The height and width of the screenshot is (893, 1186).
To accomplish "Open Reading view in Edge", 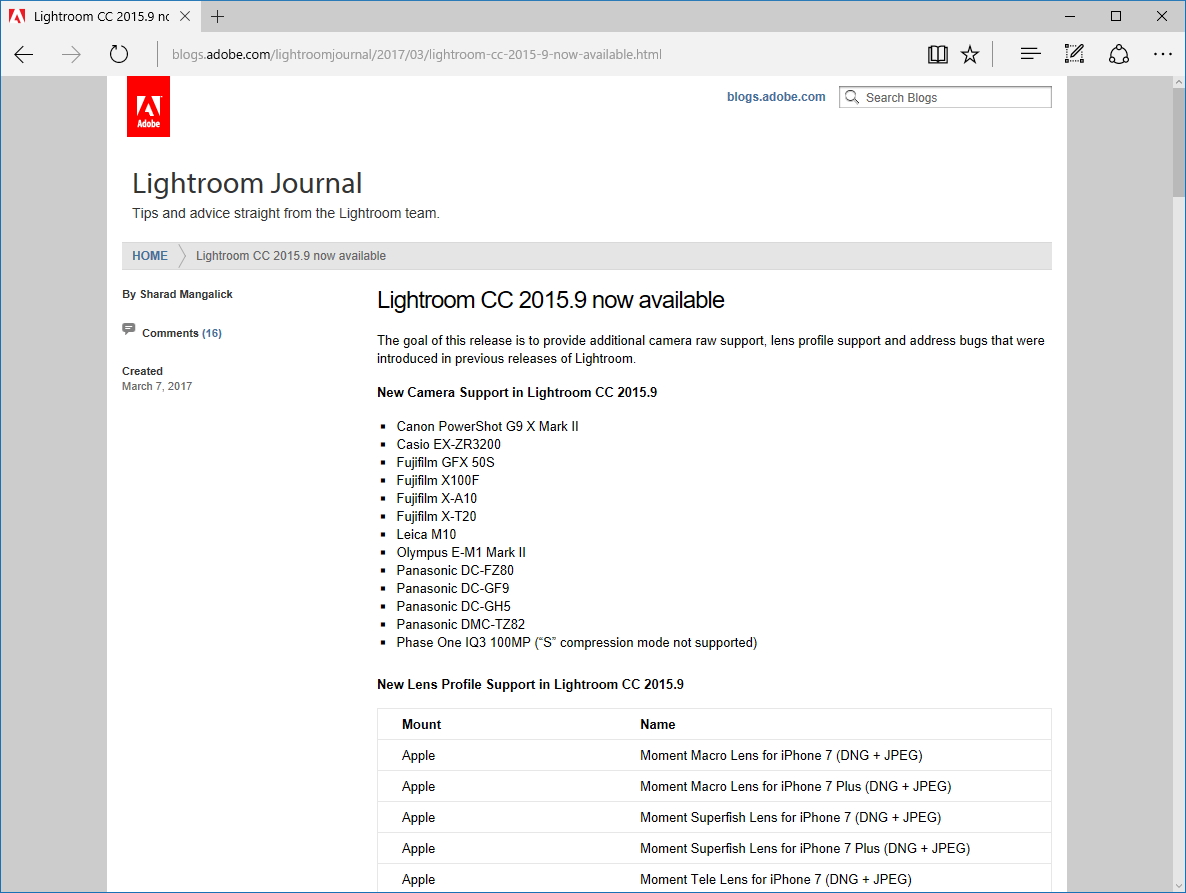I will point(937,54).
